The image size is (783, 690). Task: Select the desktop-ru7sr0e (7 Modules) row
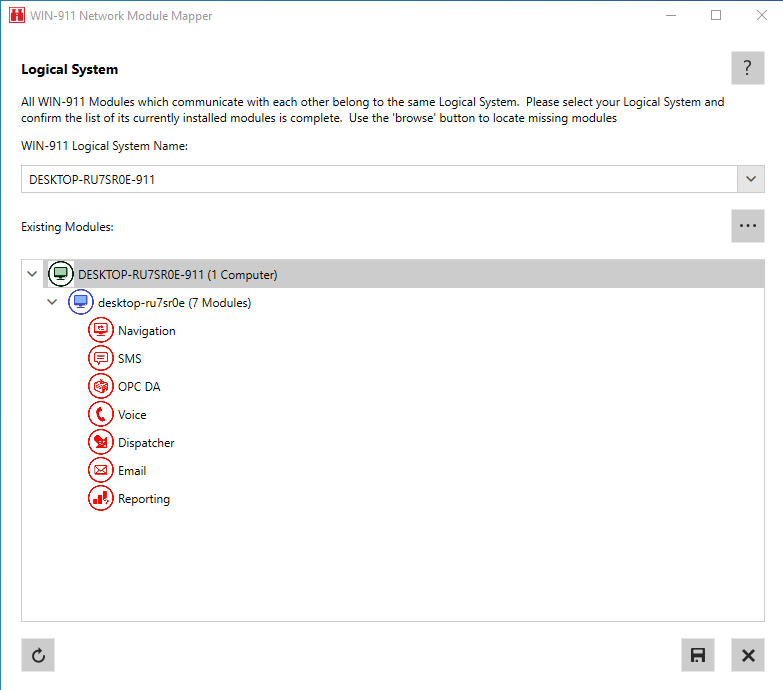[174, 303]
